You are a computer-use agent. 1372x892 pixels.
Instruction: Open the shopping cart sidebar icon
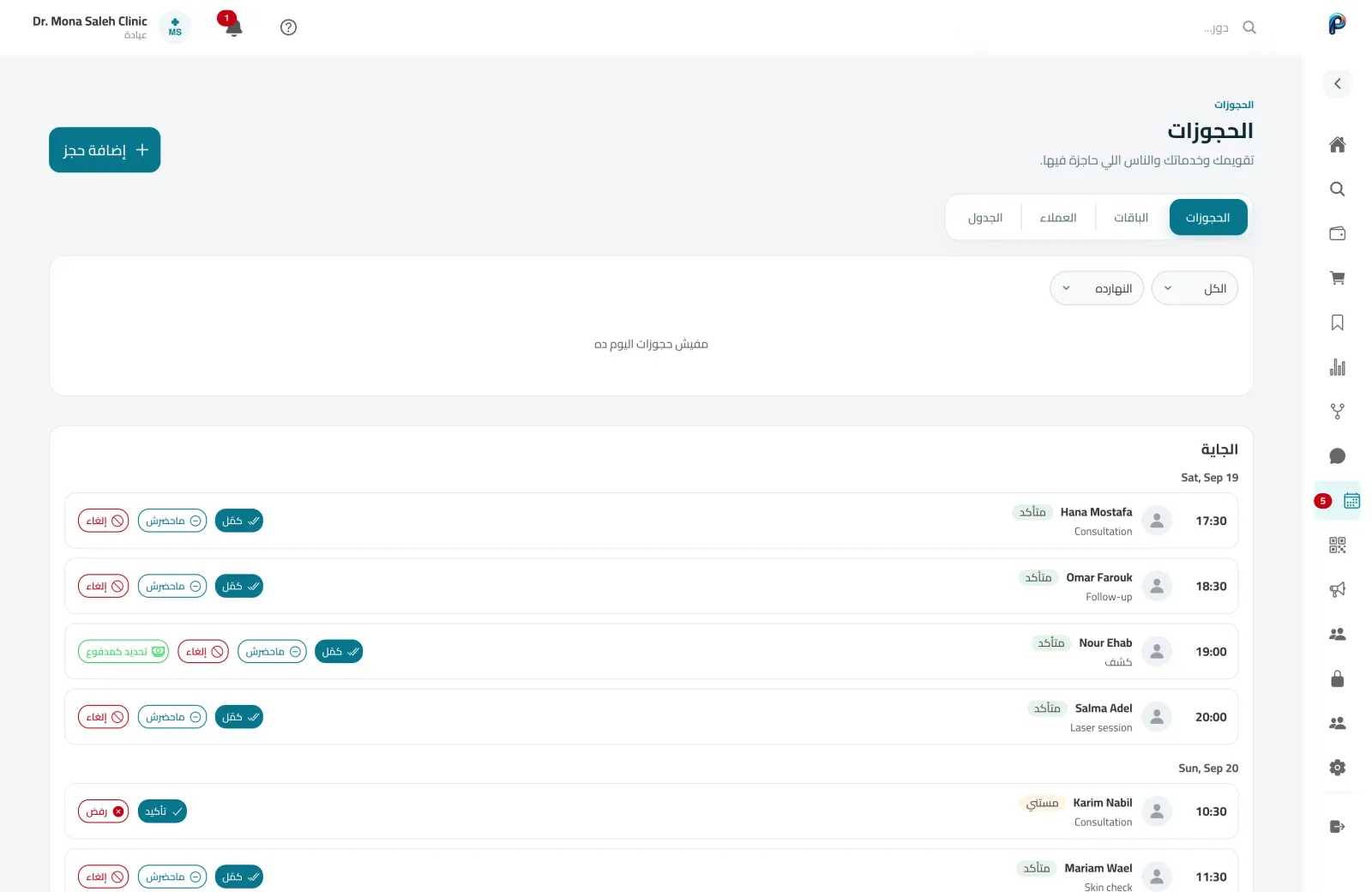[x=1337, y=278]
